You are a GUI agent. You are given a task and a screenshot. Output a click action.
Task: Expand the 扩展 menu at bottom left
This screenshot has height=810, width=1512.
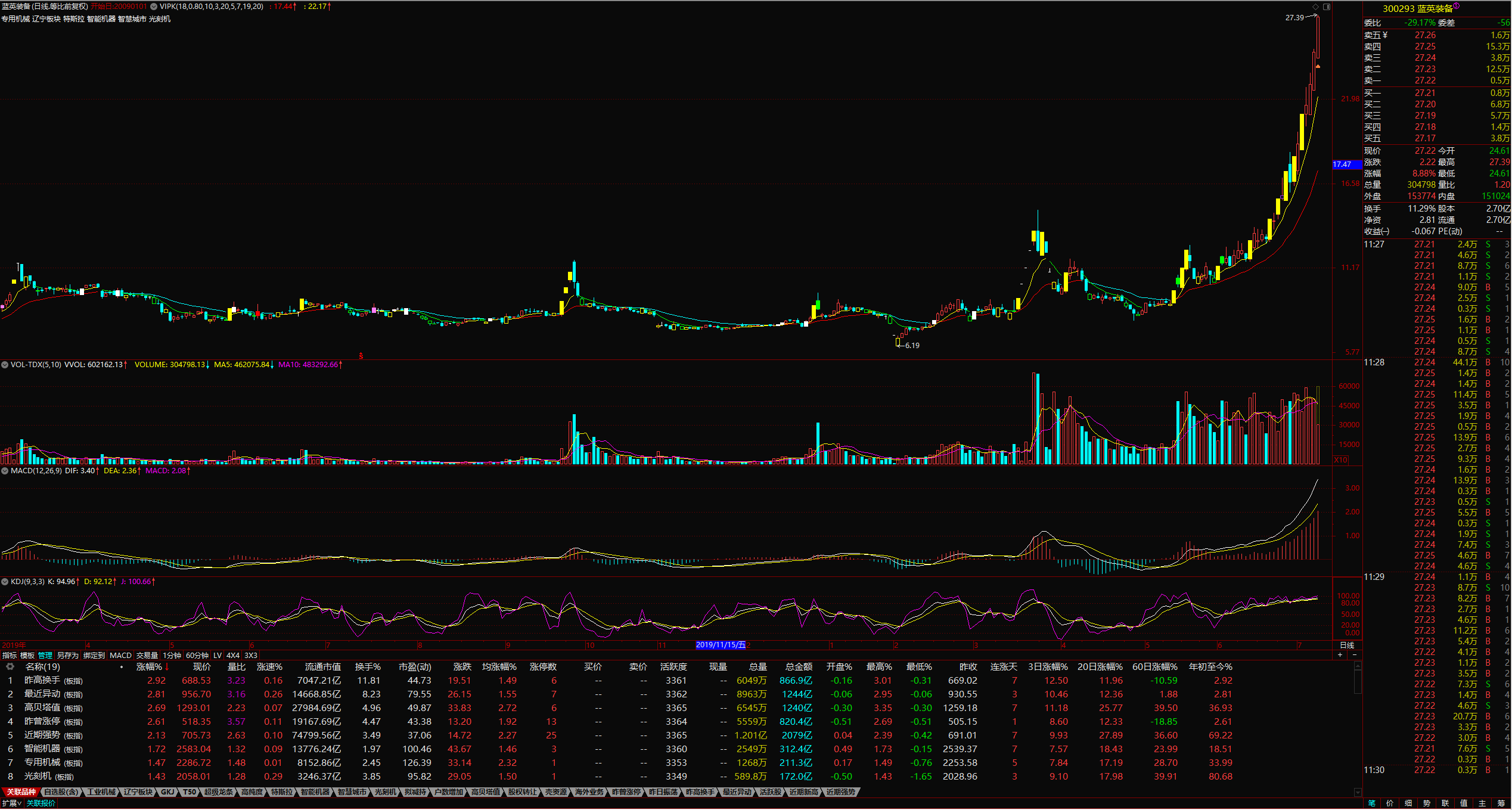[11, 803]
